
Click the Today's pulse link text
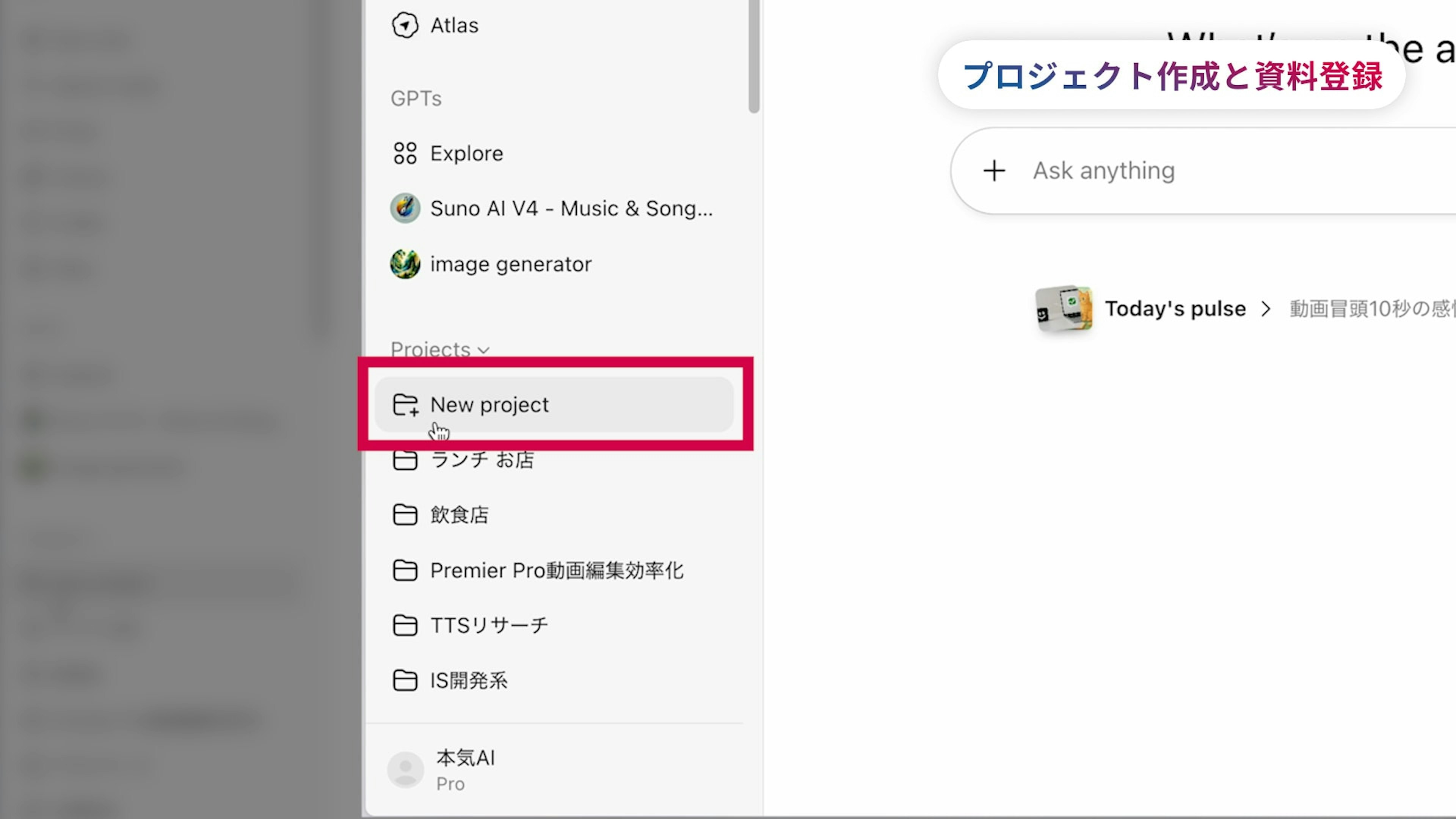click(1175, 309)
